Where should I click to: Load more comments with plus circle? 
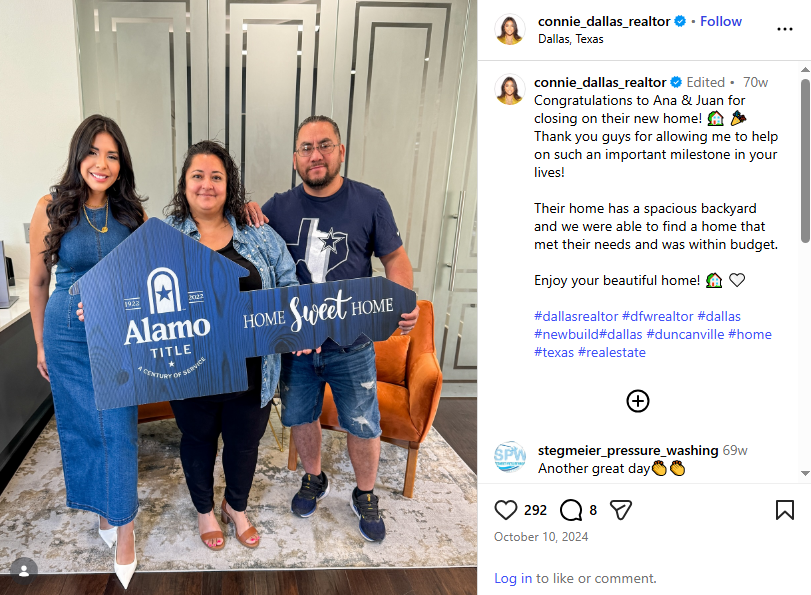[x=638, y=401]
